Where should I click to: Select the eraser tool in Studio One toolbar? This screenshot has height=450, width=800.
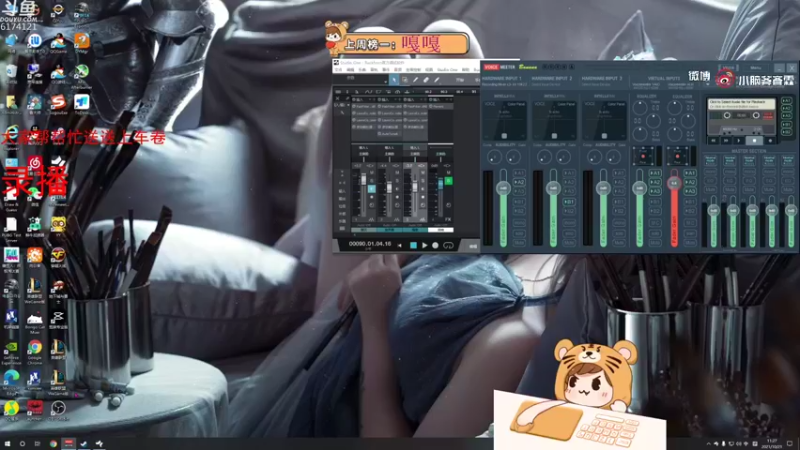point(426,80)
